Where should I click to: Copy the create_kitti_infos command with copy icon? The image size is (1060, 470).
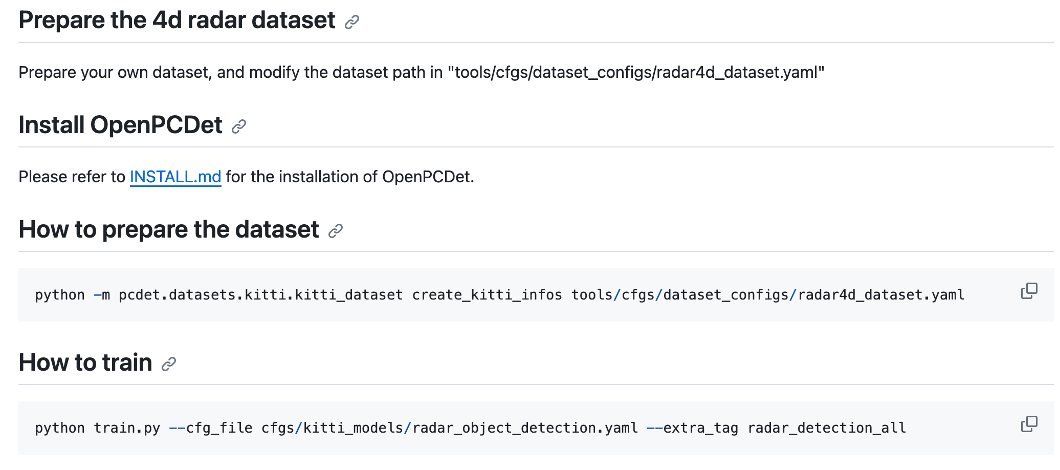pyautogui.click(x=1028, y=292)
